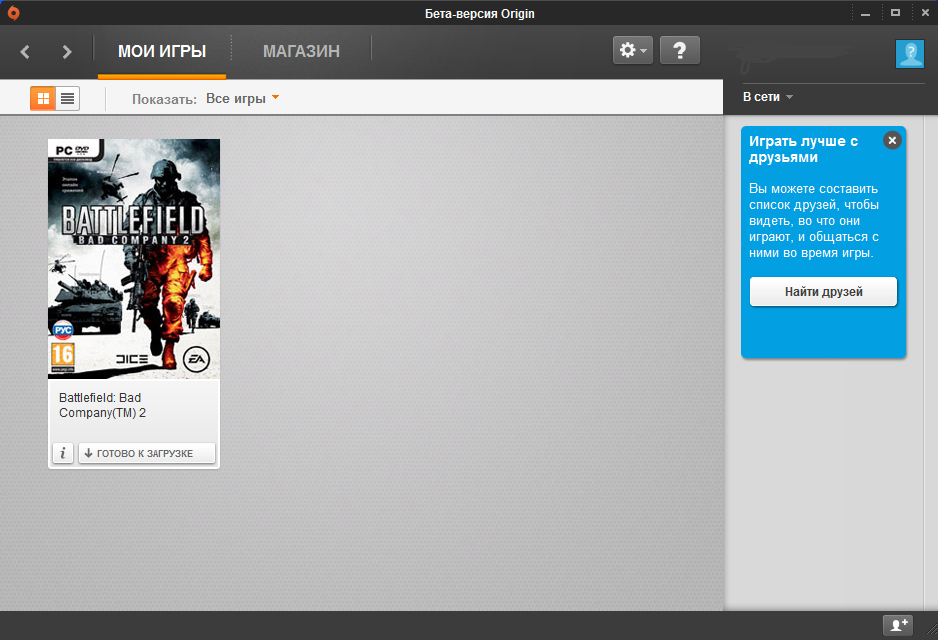
Task: Go back with the left arrow
Action: click(26, 51)
